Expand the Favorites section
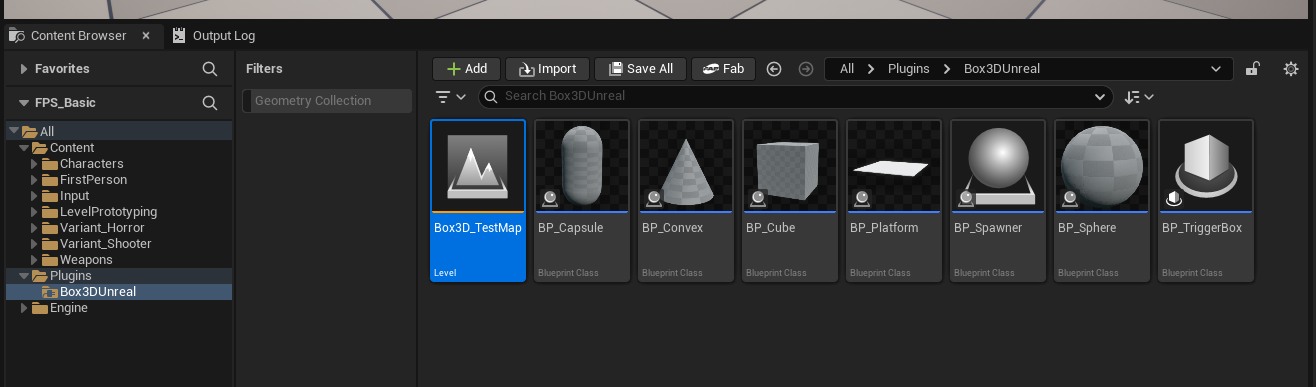 (23, 69)
